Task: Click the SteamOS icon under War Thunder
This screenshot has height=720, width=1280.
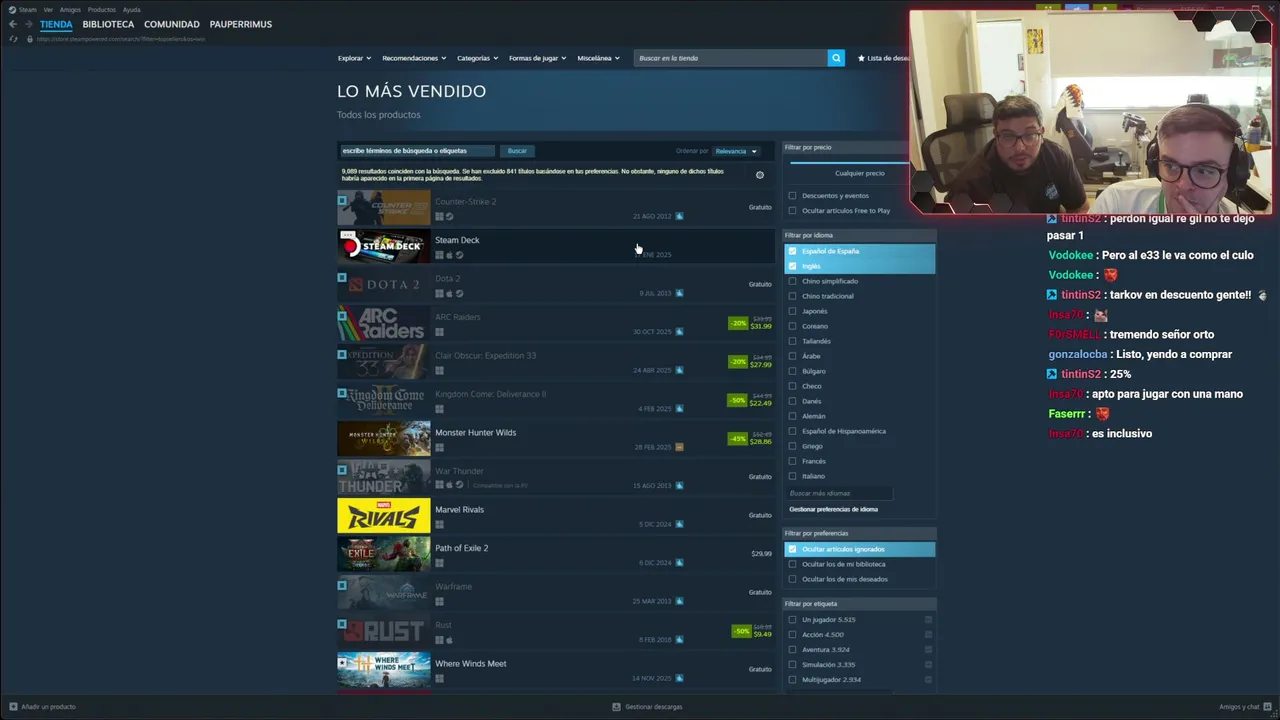Action: (459, 485)
